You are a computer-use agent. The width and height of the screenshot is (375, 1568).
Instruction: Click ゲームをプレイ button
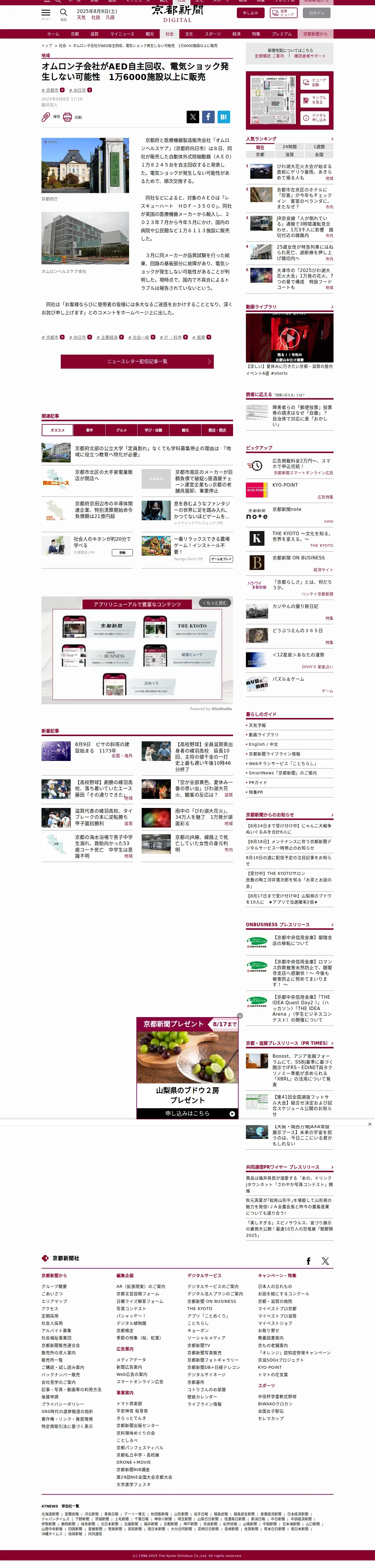click(221, 559)
